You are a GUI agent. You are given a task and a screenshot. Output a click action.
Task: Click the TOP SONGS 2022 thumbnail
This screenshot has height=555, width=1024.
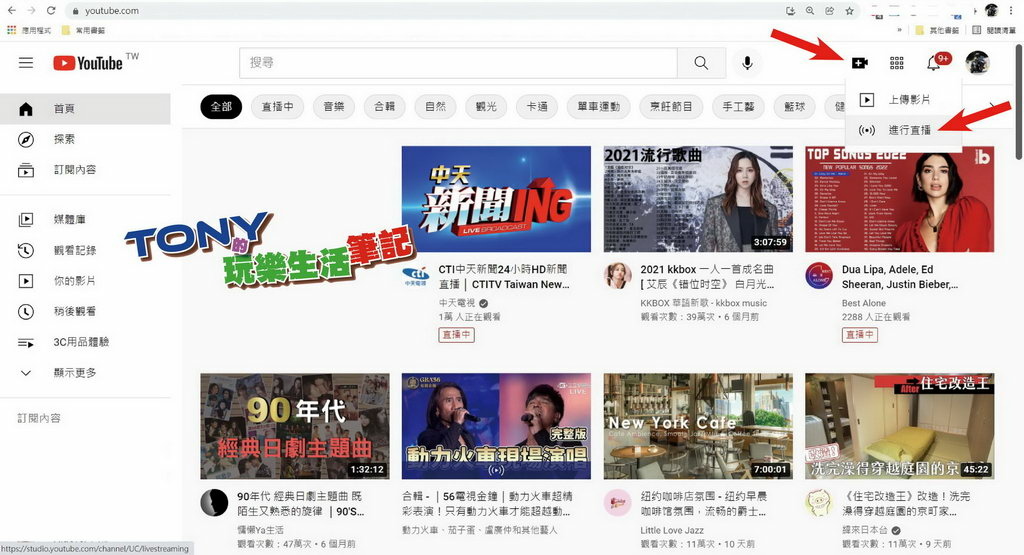coord(900,199)
